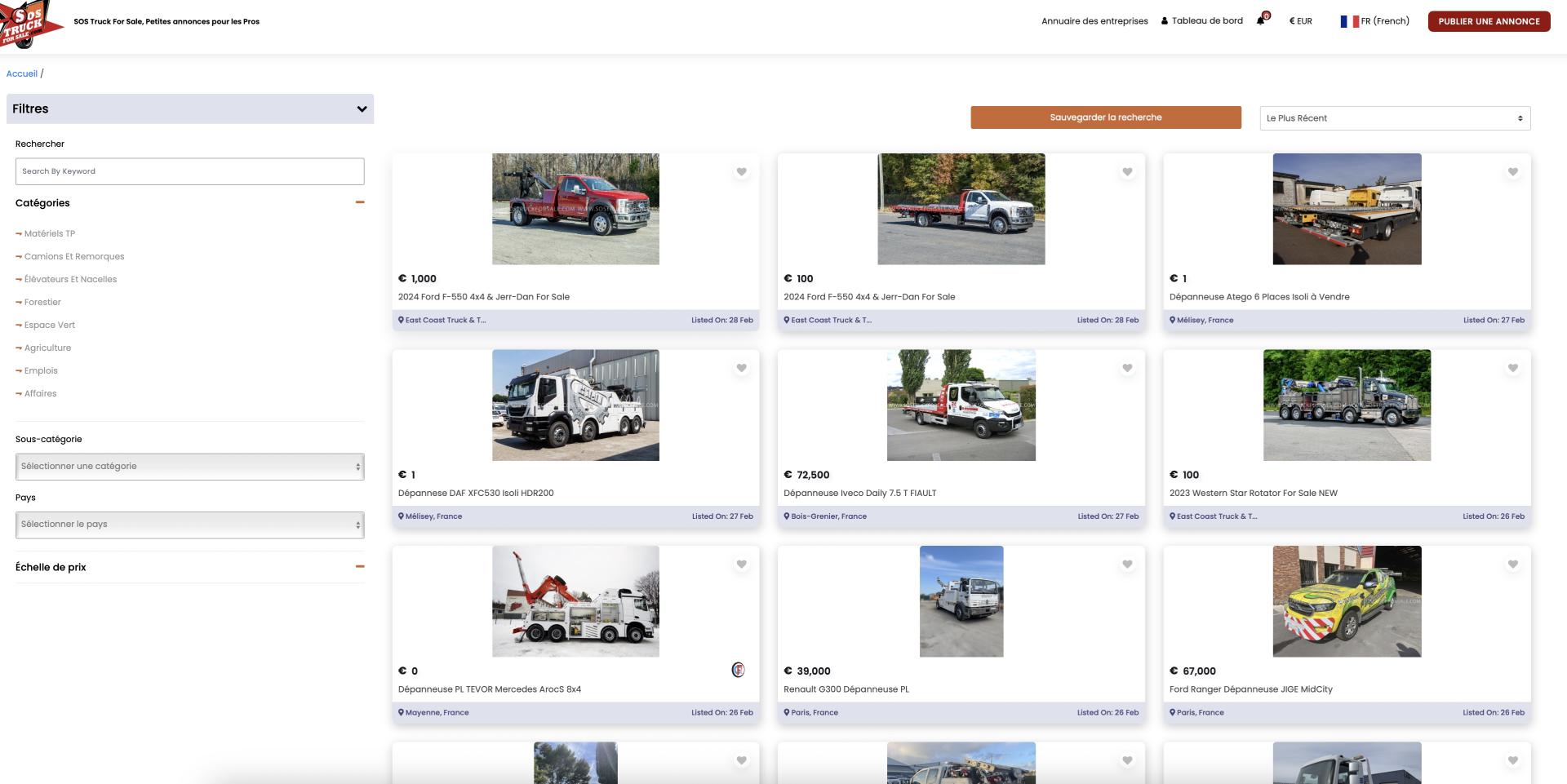This screenshot has width=1567, height=784.
Task: Click Publier une annonce button
Action: point(1488,21)
